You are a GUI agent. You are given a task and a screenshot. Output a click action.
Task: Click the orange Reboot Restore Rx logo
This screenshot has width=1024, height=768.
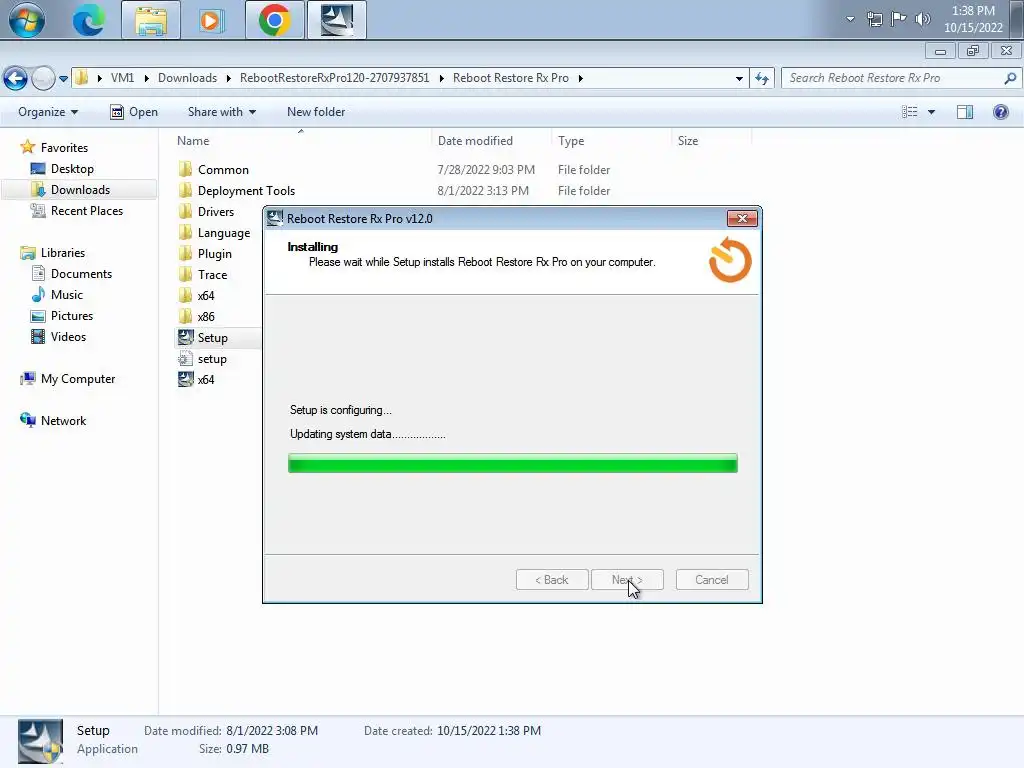[730, 260]
